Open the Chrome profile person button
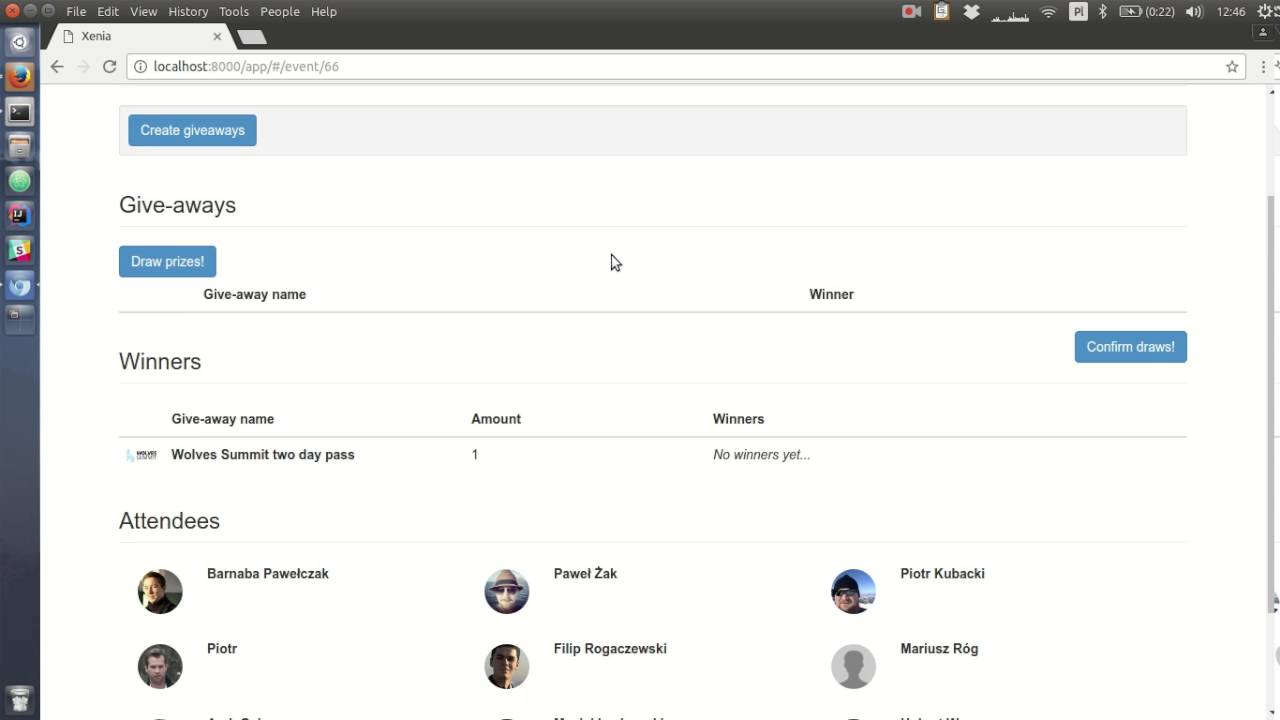 [x=1264, y=33]
